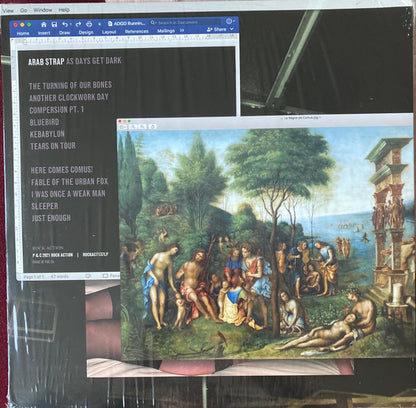Expand the hidden ribbon tabs chevron after Mailings

click(182, 30)
